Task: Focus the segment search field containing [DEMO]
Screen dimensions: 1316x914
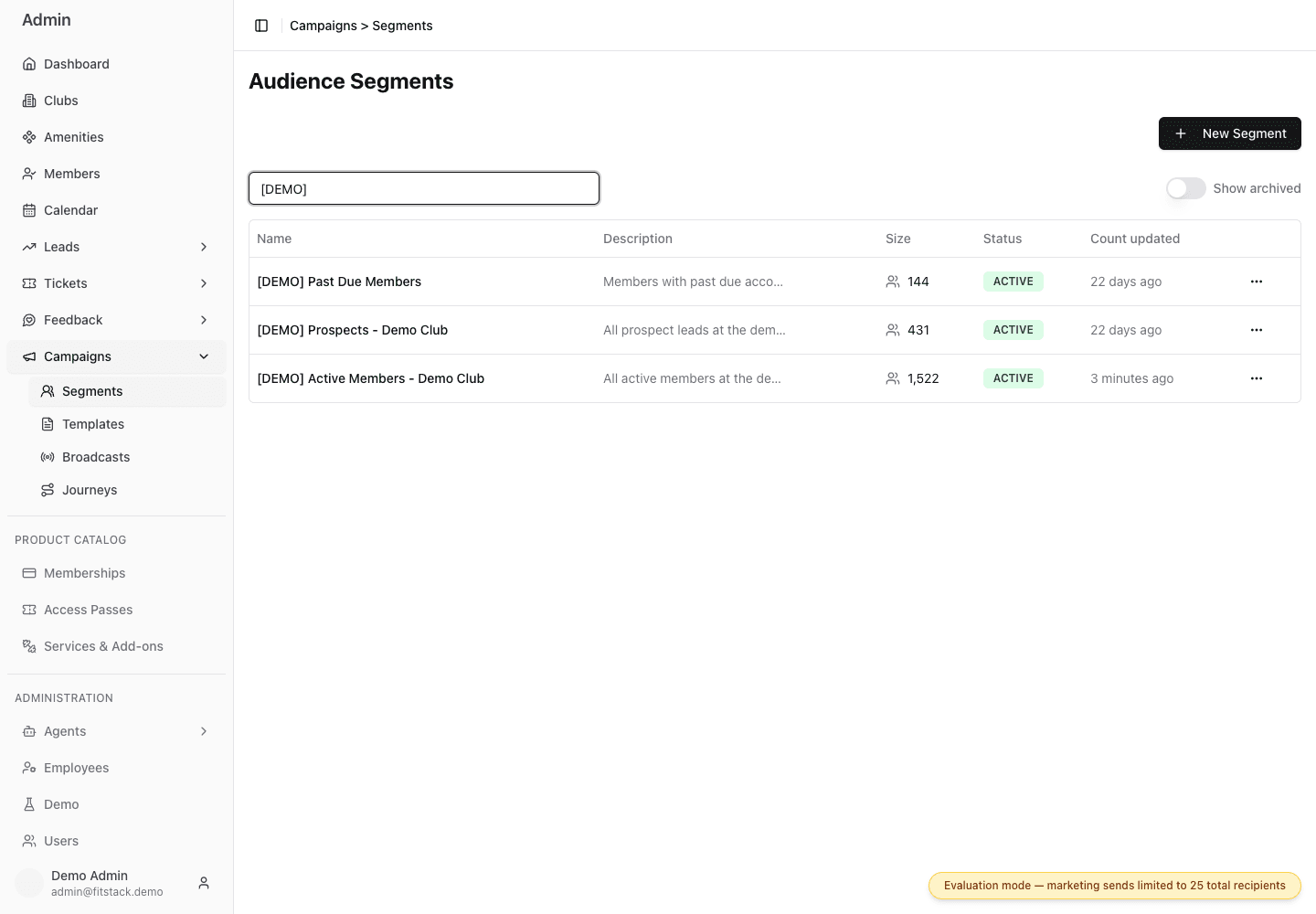Action: (424, 188)
